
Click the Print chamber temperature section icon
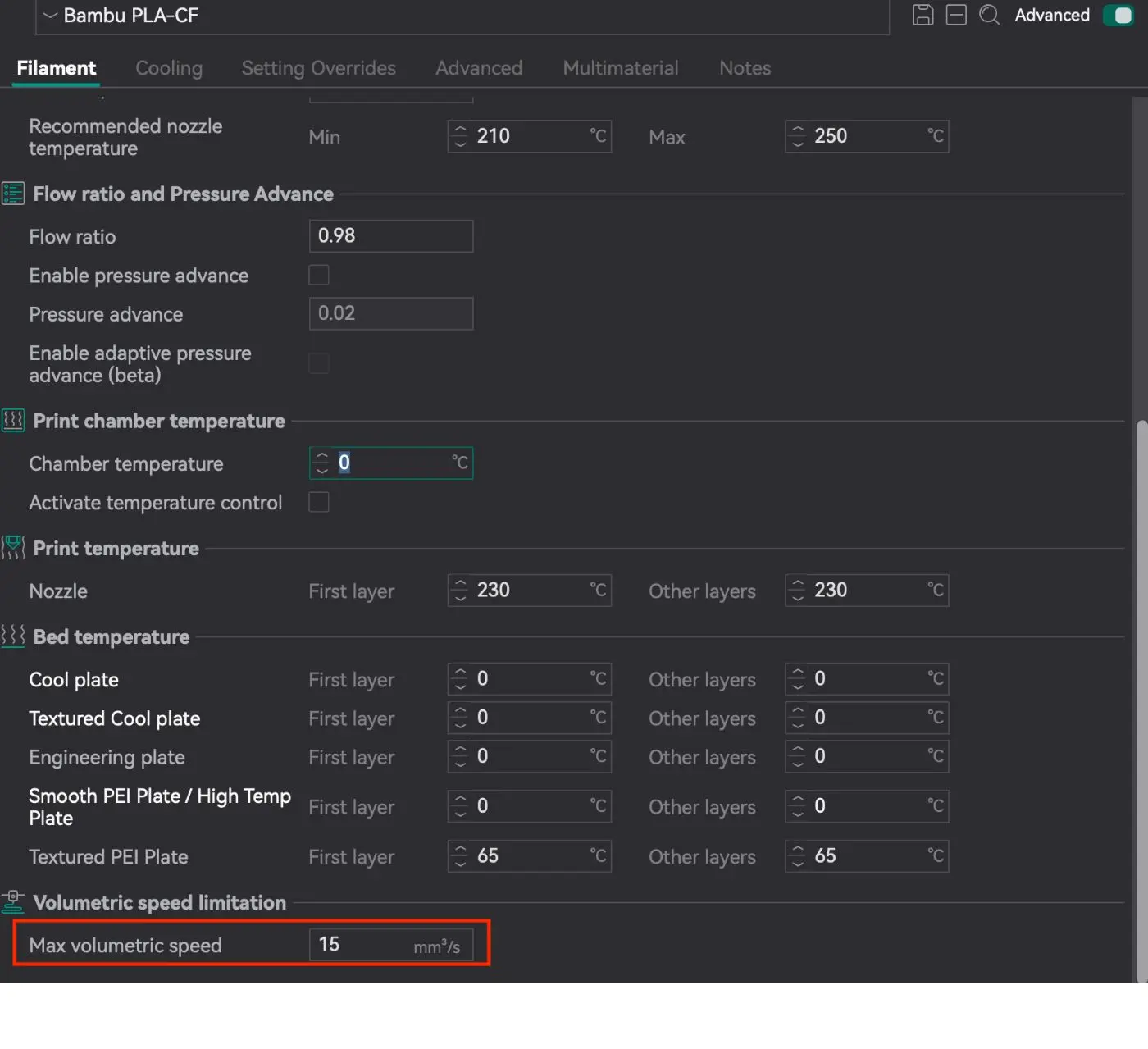click(x=13, y=421)
